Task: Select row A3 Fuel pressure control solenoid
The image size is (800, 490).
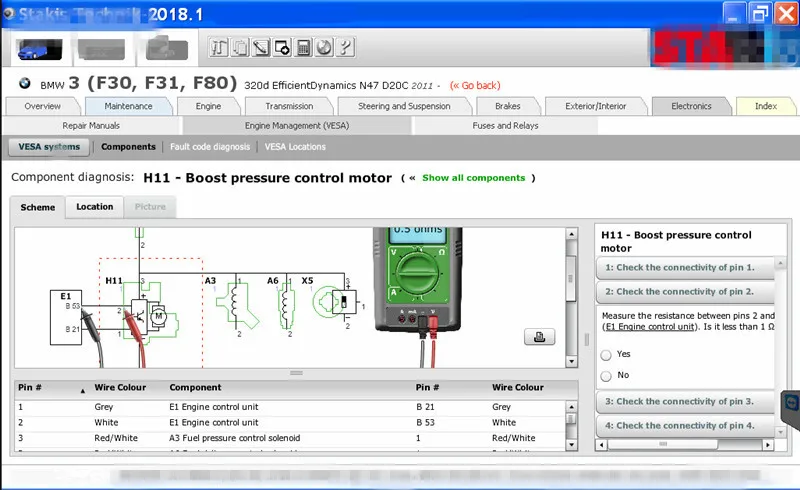Action: [290, 438]
